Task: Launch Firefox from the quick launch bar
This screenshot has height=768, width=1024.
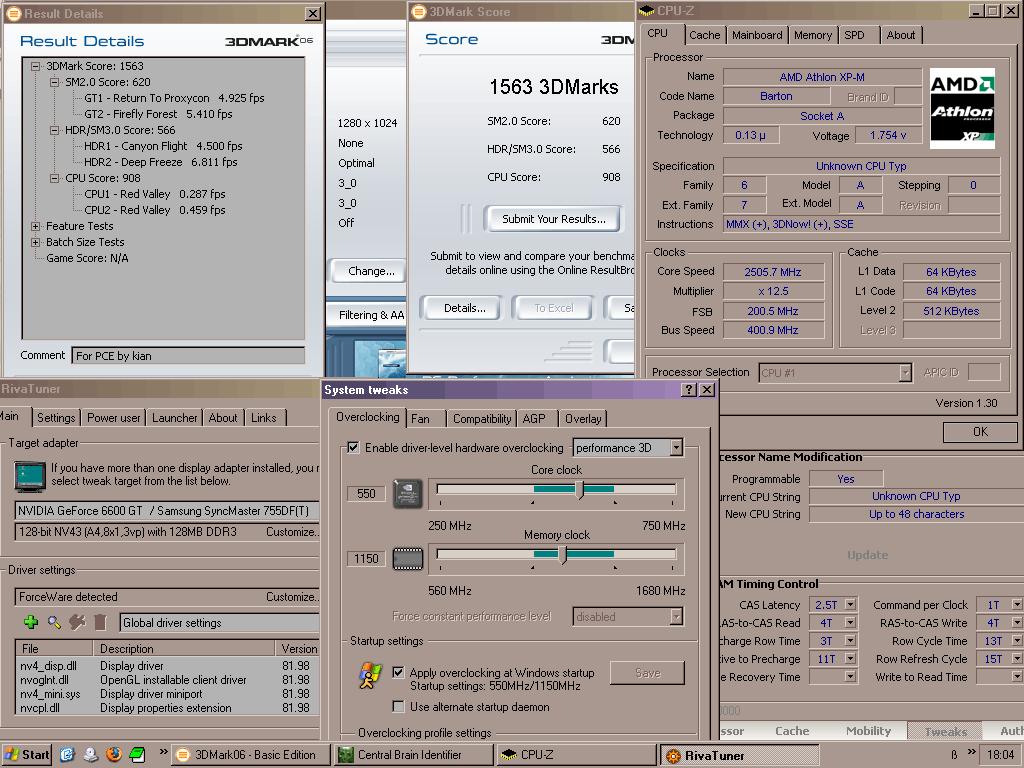Action: coord(113,754)
